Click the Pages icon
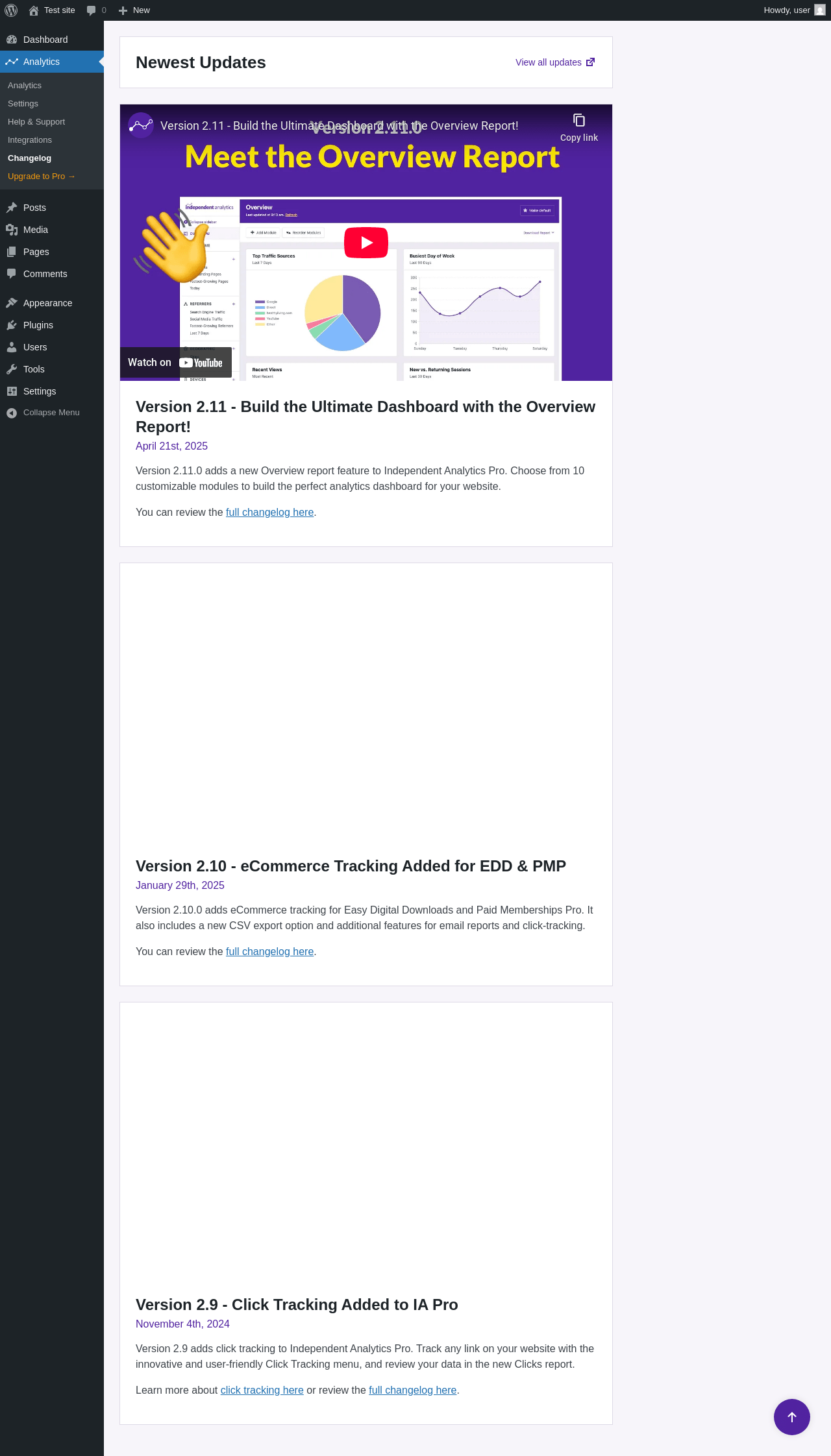 [x=12, y=252]
